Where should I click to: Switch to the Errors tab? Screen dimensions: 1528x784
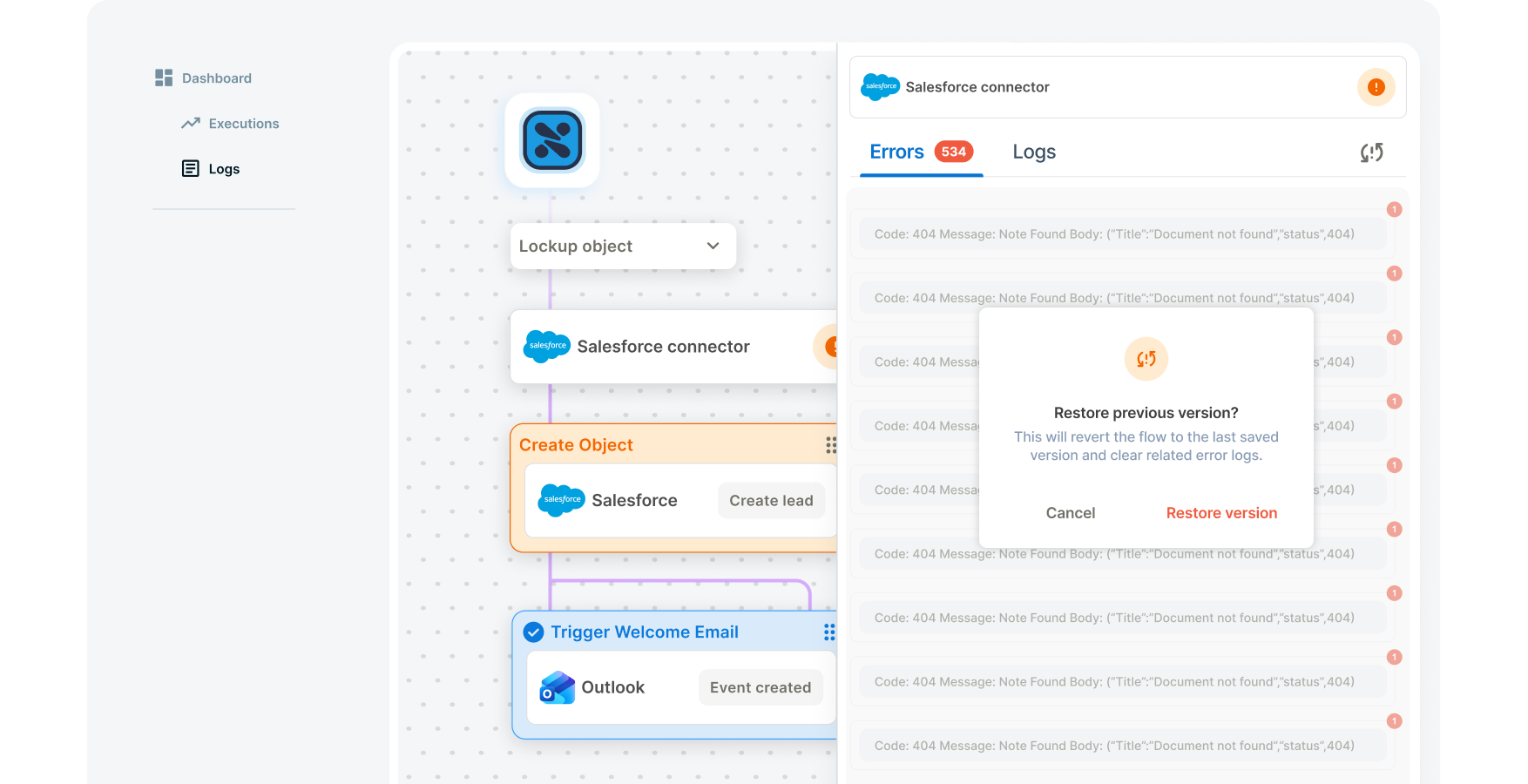(x=922, y=152)
